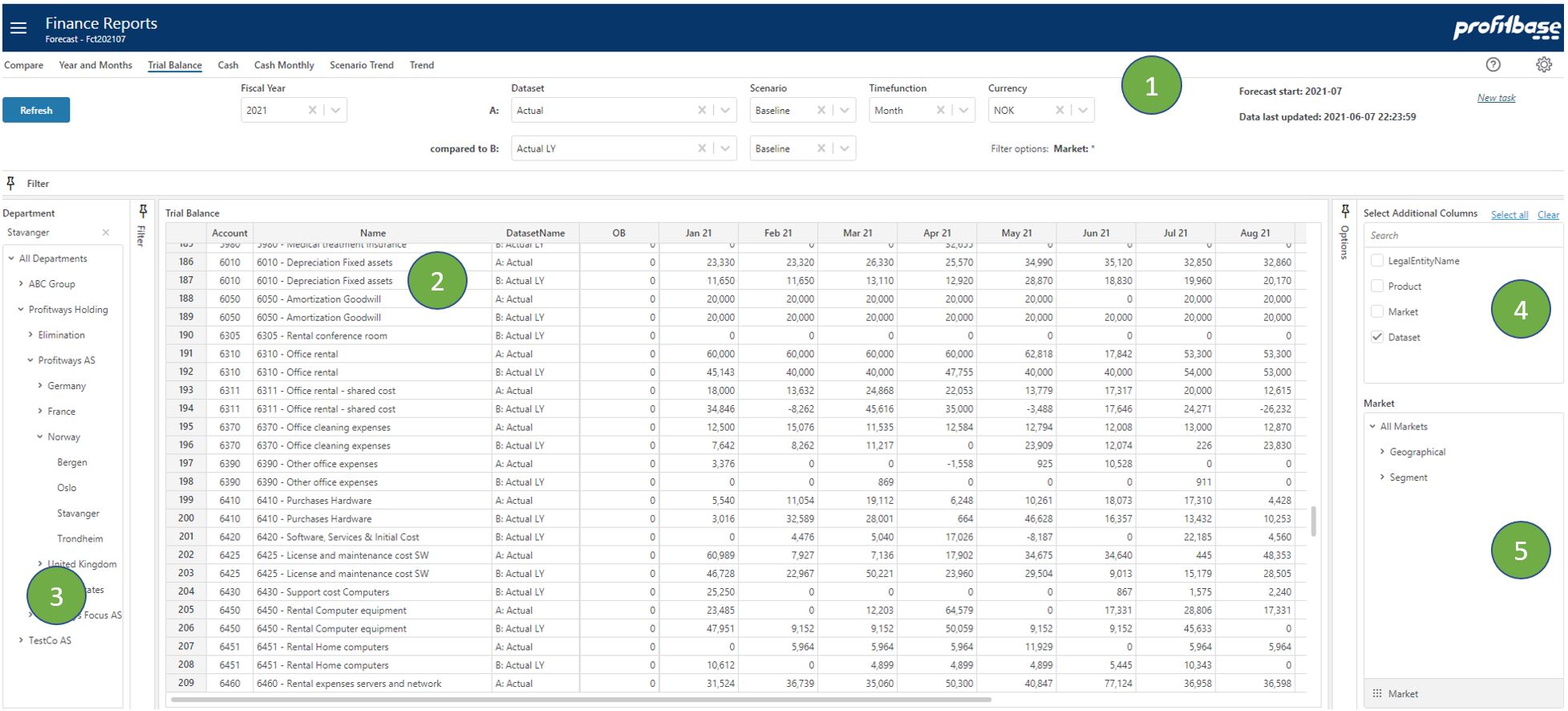Image resolution: width=1568 pixels, height=711 pixels.
Task: Open the Trend tab
Action: point(422,65)
